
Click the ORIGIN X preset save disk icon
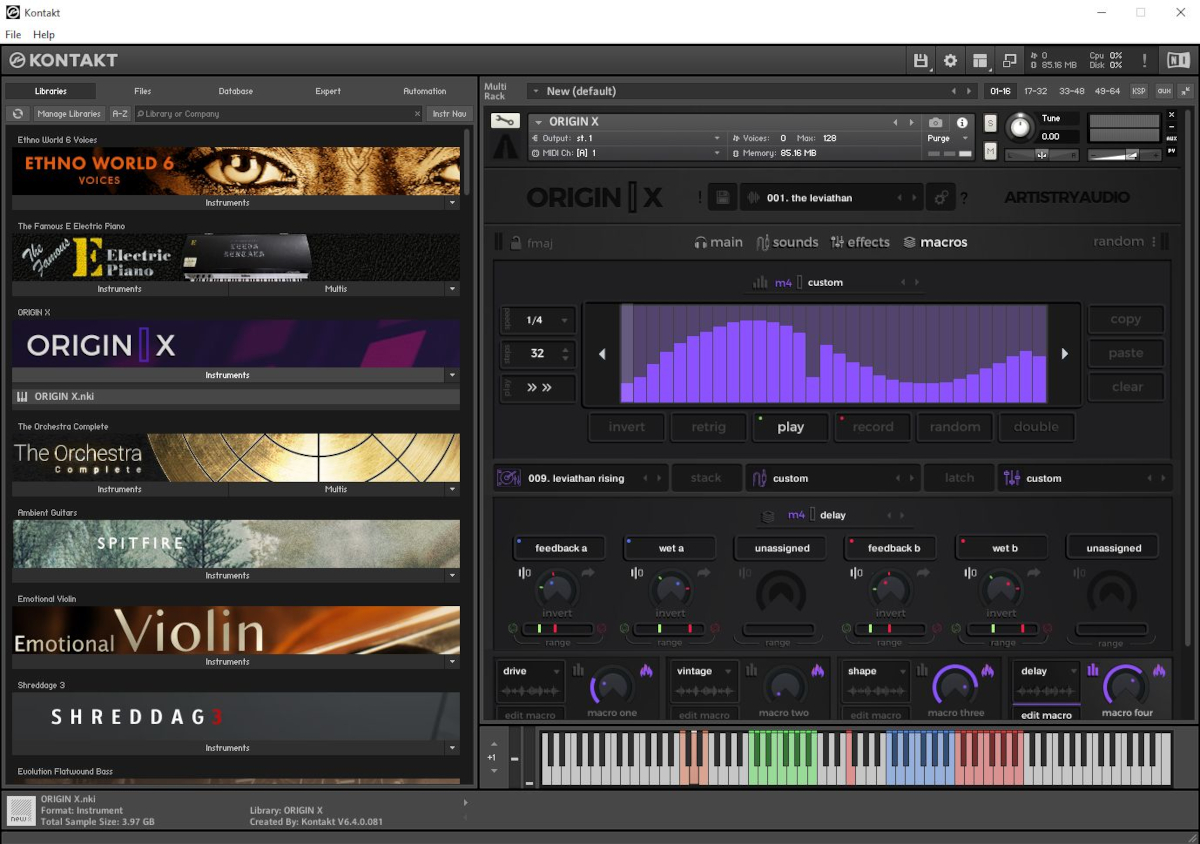tap(722, 198)
